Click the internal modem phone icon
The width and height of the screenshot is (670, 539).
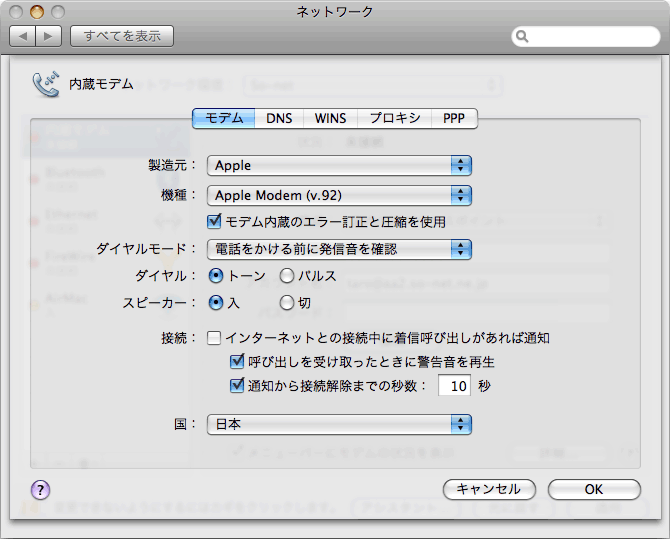[46, 84]
